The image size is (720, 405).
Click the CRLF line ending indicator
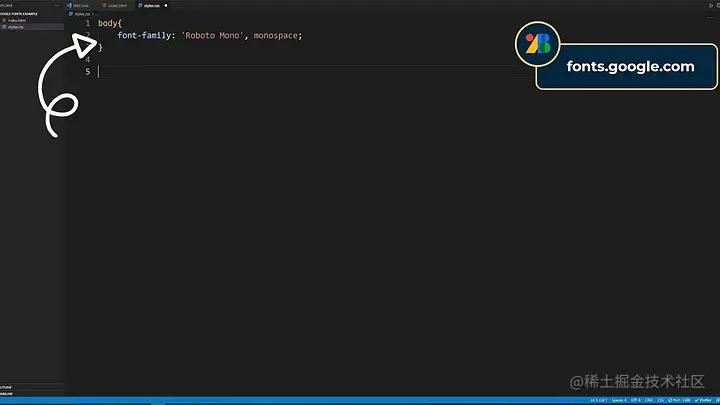click(649, 400)
